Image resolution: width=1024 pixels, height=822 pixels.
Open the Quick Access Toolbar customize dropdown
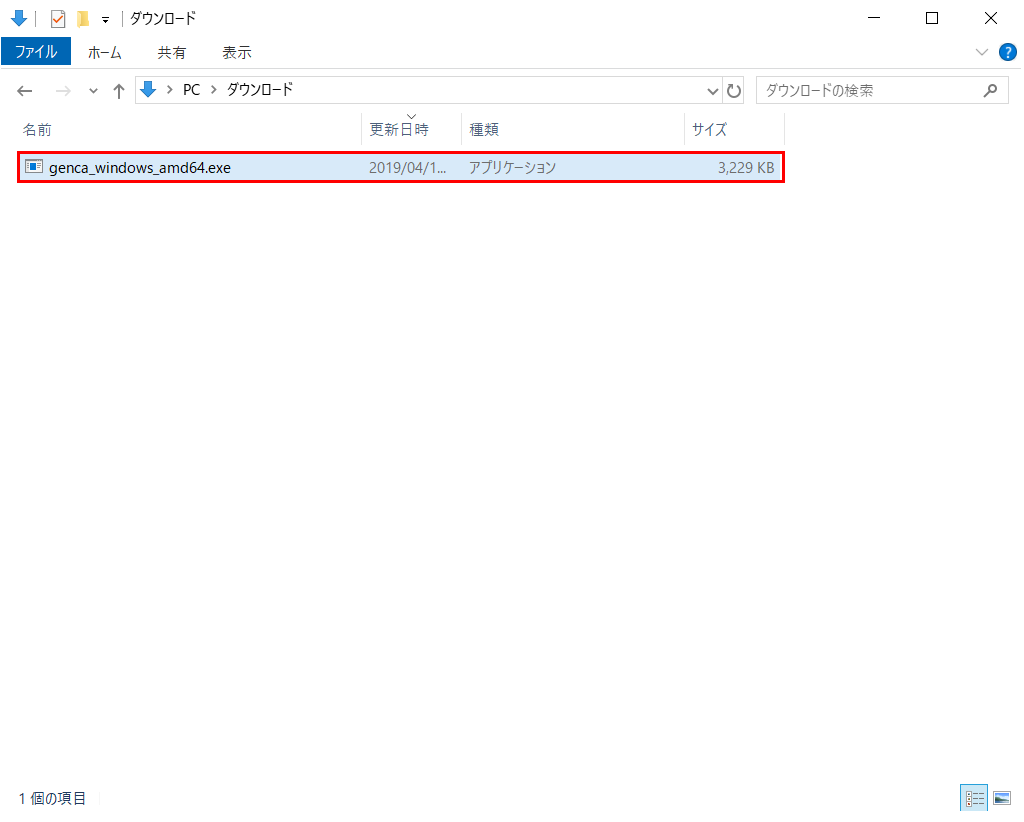[105, 19]
